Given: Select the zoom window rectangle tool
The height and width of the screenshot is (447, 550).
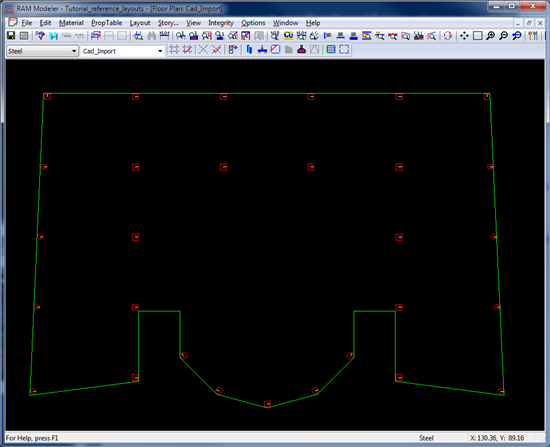Looking at the screenshot, I should [477, 35].
